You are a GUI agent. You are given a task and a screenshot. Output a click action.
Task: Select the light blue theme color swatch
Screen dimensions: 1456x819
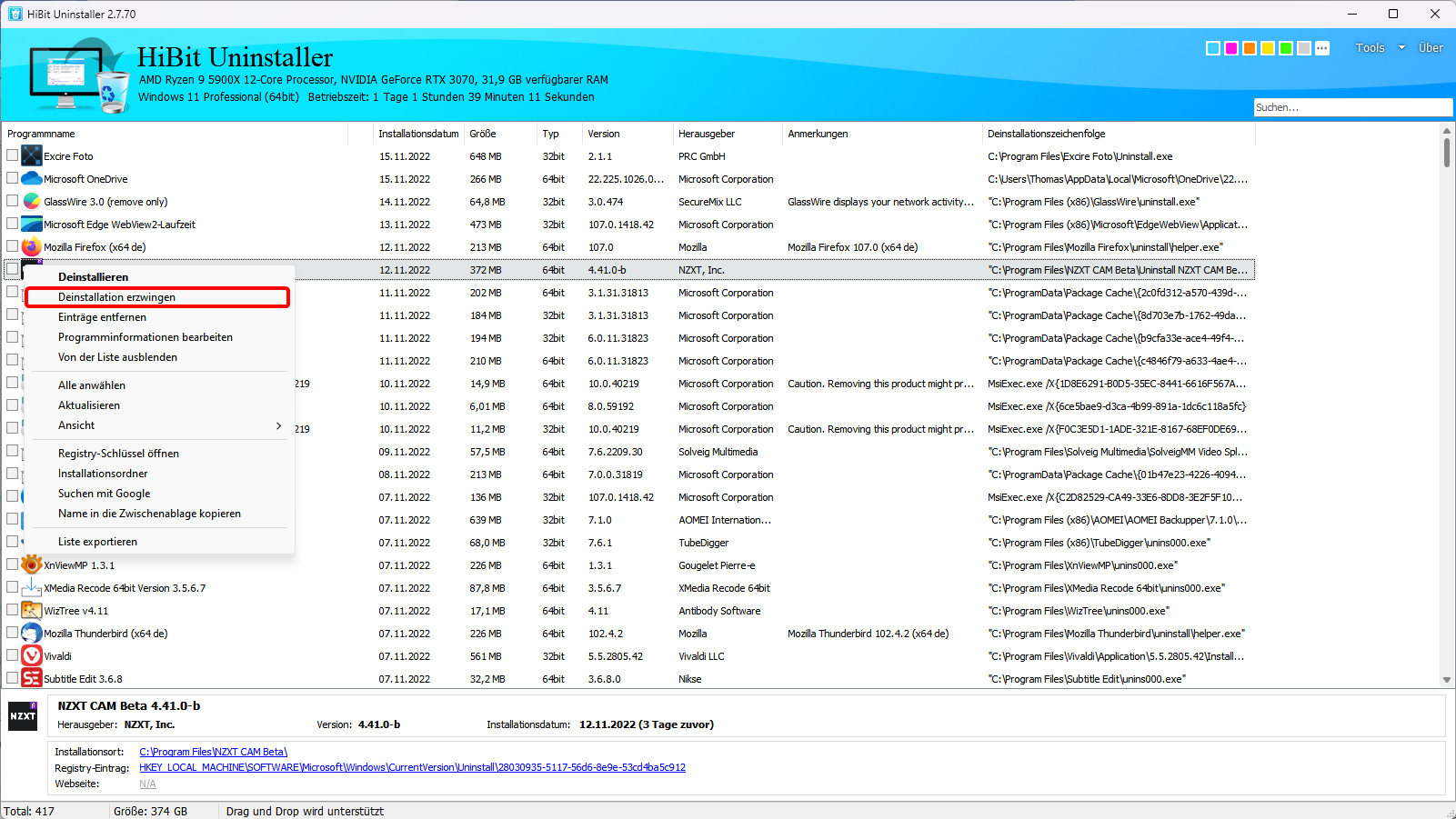pyautogui.click(x=1213, y=48)
